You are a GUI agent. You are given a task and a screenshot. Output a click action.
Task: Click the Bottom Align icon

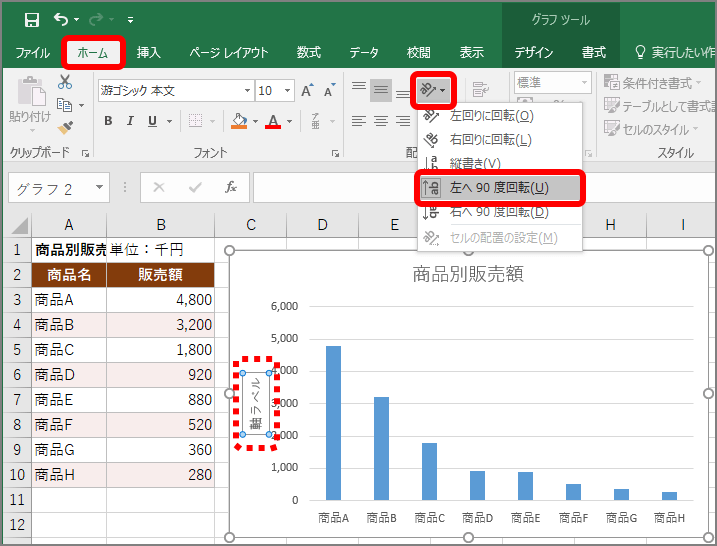click(402, 94)
